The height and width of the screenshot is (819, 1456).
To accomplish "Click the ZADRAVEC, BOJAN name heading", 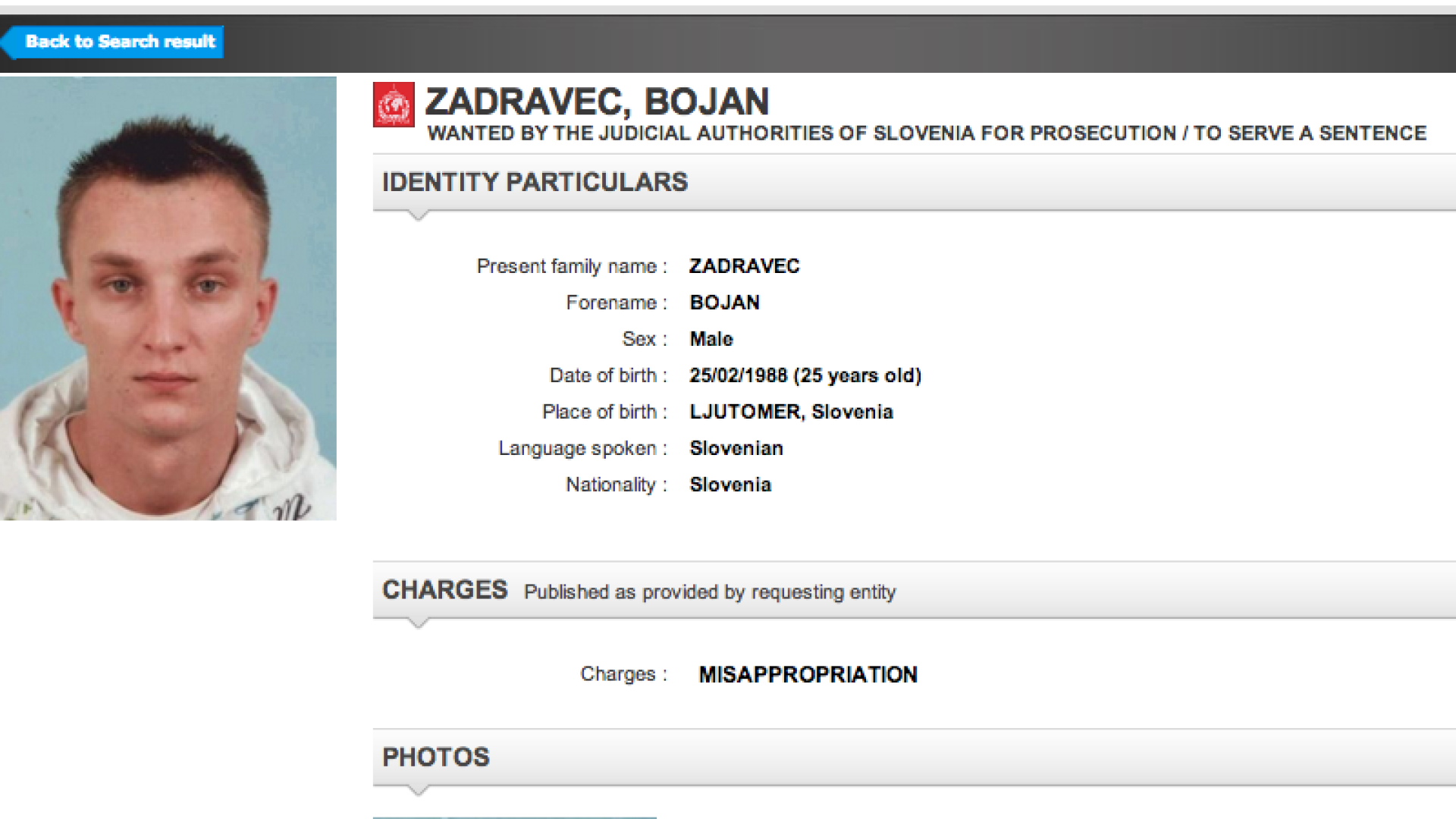I will pos(597,102).
